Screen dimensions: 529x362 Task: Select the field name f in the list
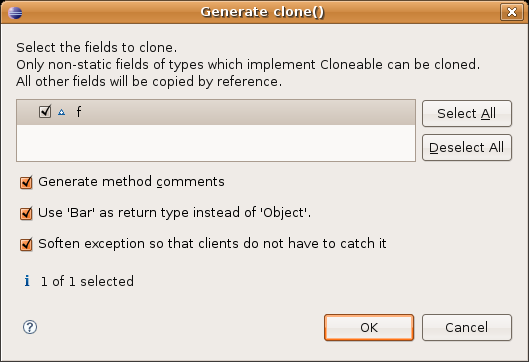(79, 112)
